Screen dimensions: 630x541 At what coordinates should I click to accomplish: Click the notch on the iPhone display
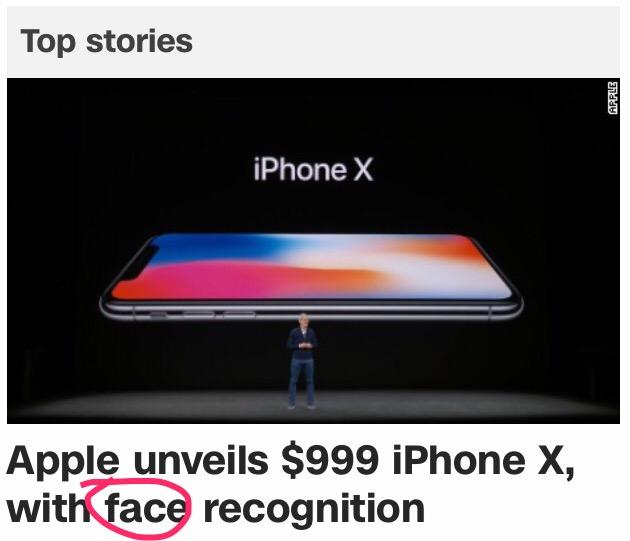tap(139, 261)
